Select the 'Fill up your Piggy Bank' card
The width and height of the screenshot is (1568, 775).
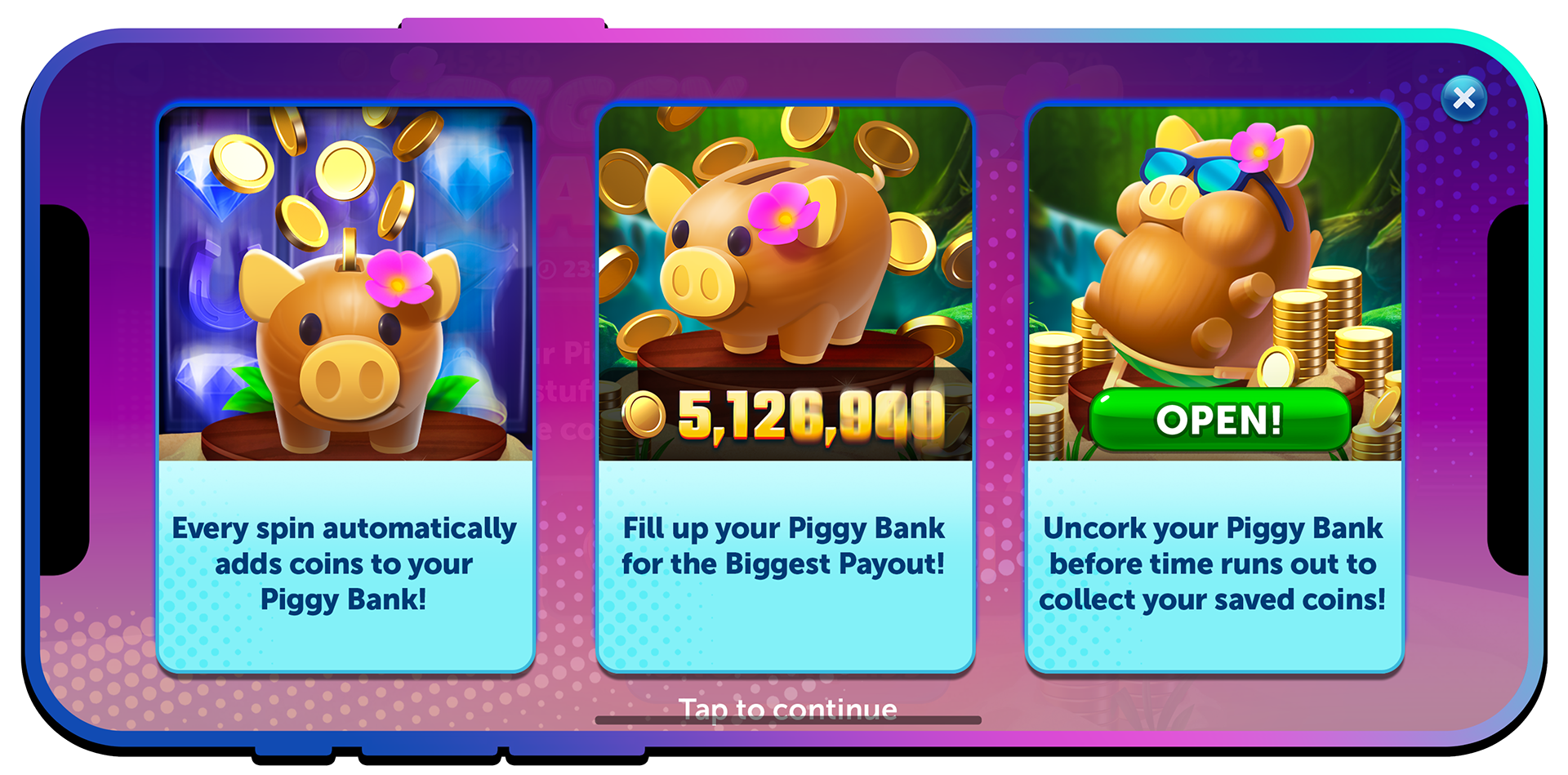[785, 388]
